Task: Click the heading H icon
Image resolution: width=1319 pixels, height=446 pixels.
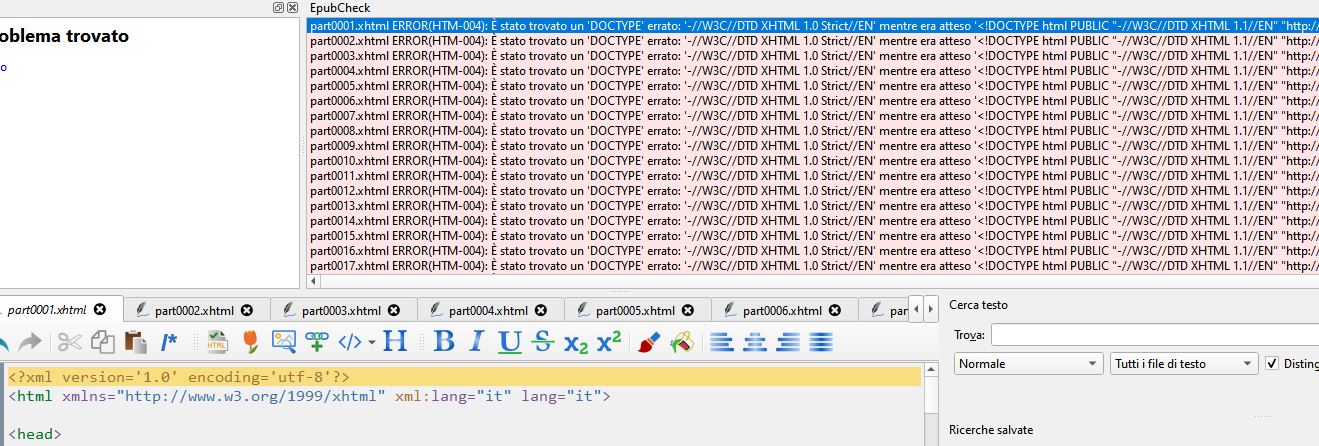Action: coord(395,342)
